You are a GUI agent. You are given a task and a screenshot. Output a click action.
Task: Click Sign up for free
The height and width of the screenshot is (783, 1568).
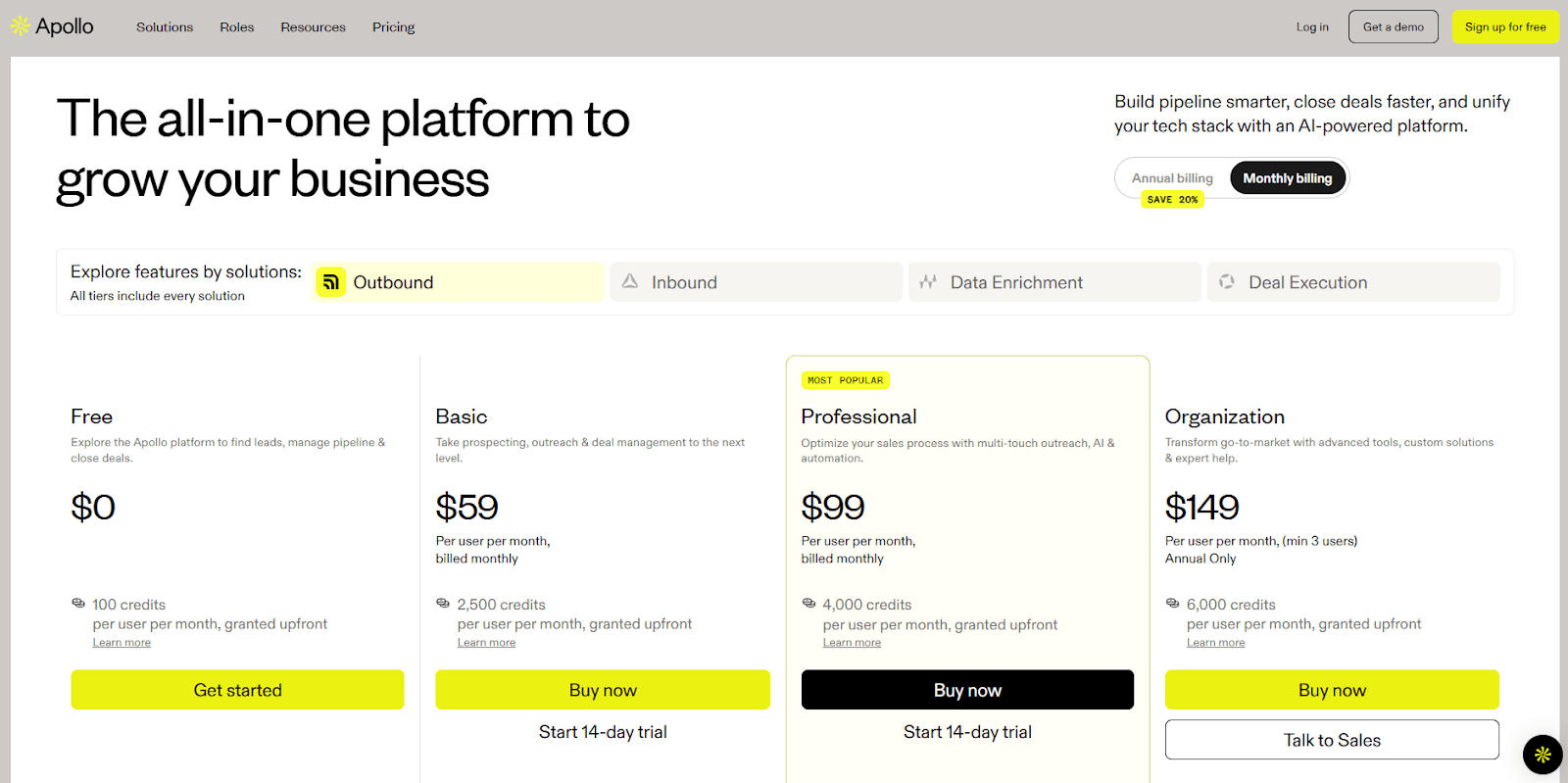[1505, 27]
